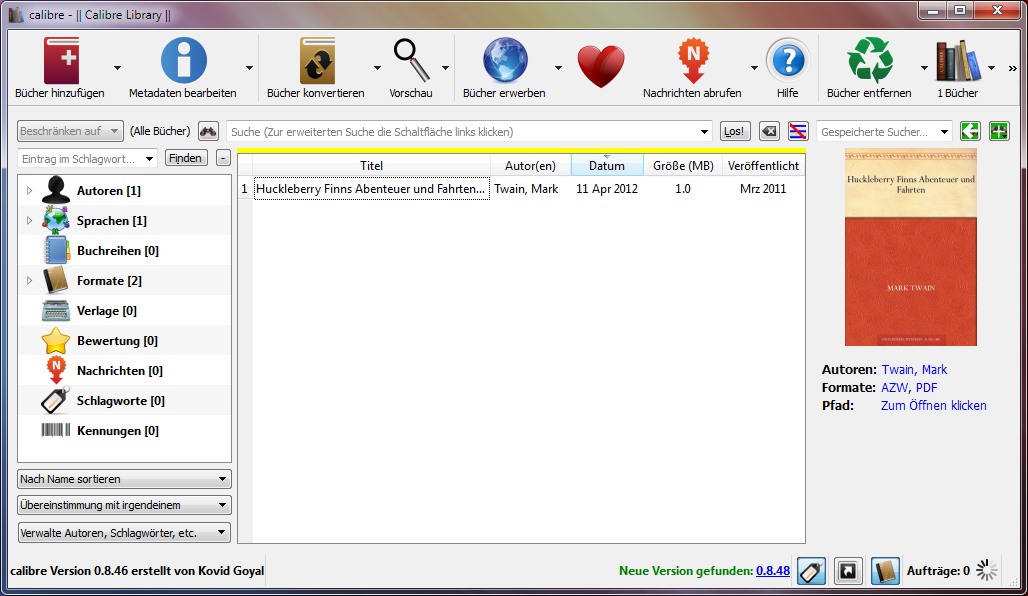Click the Bücher konvertieren icon
1028x596 pixels.
[x=317, y=60]
